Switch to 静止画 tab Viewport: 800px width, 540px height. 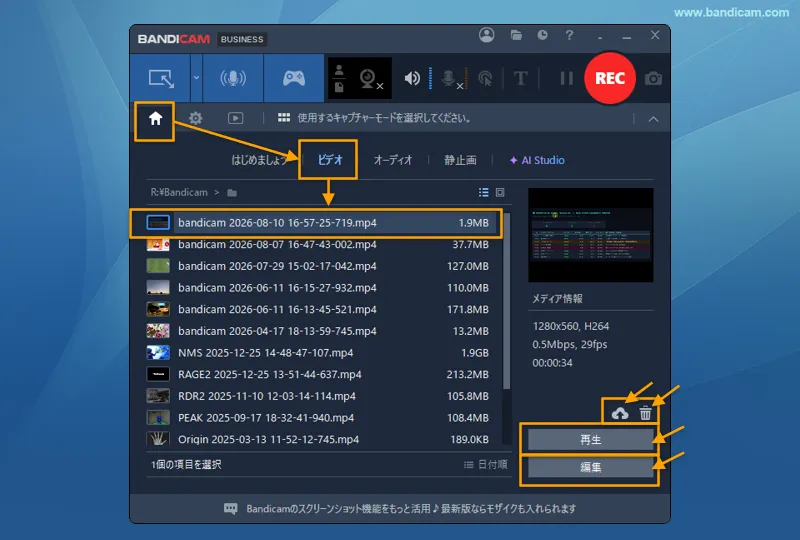pyautogui.click(x=460, y=160)
